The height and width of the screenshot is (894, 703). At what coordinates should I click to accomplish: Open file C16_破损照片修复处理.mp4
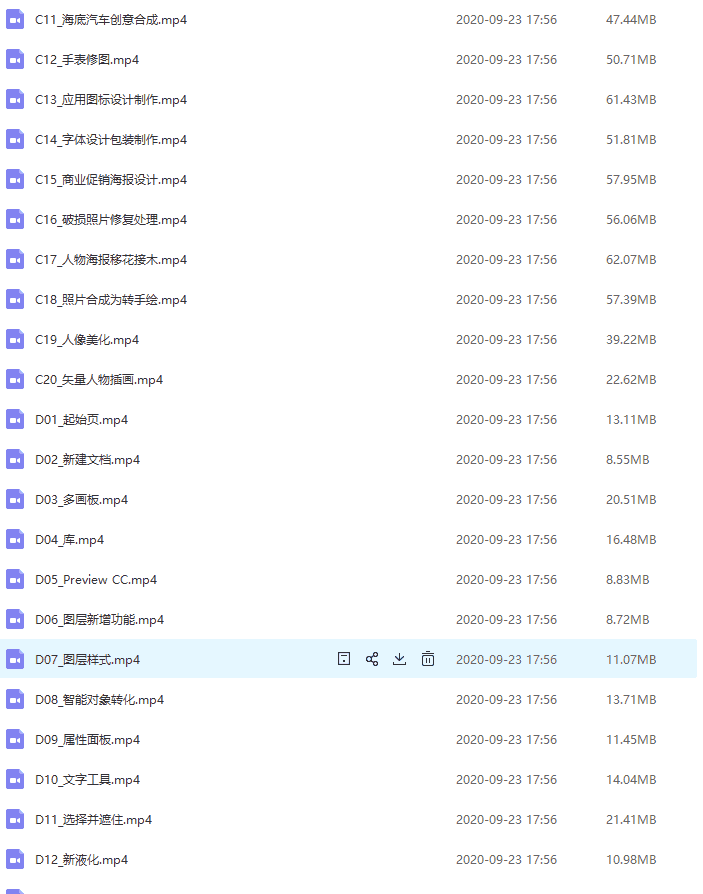pyautogui.click(x=111, y=220)
